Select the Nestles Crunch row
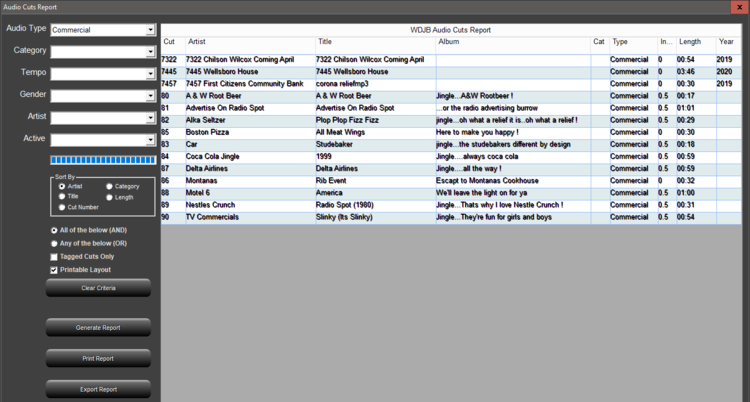The height and width of the screenshot is (402, 750). pyautogui.click(x=451, y=205)
